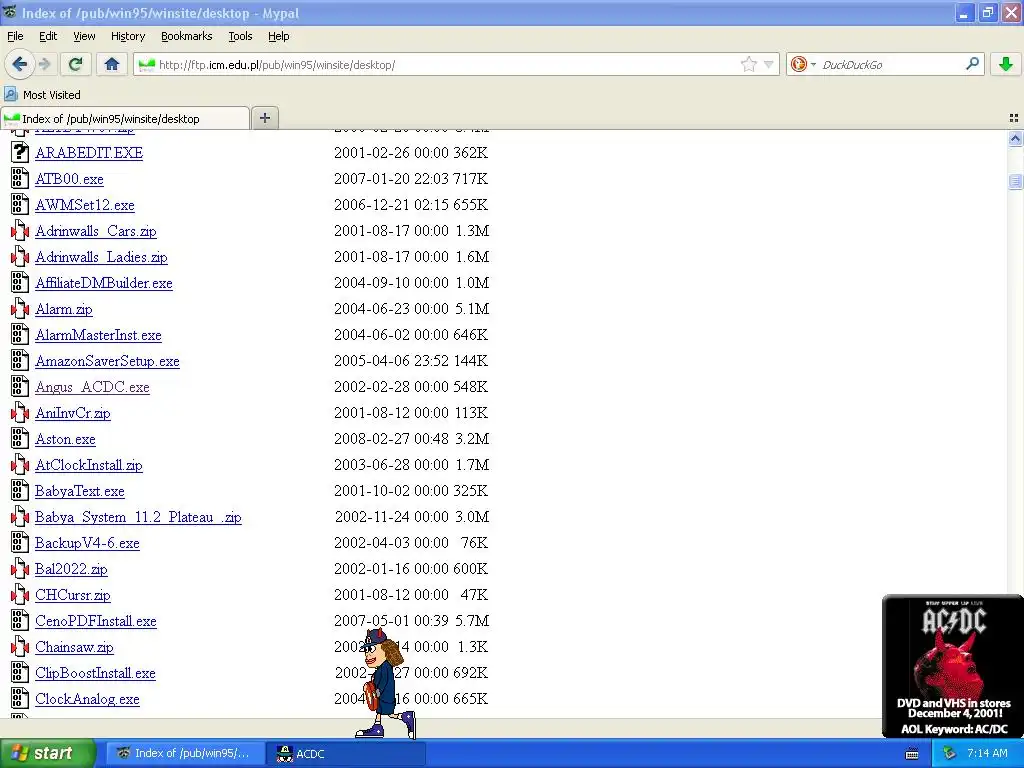The image size is (1024, 768).
Task: Go back with the Back arrow button
Action: coord(20,64)
